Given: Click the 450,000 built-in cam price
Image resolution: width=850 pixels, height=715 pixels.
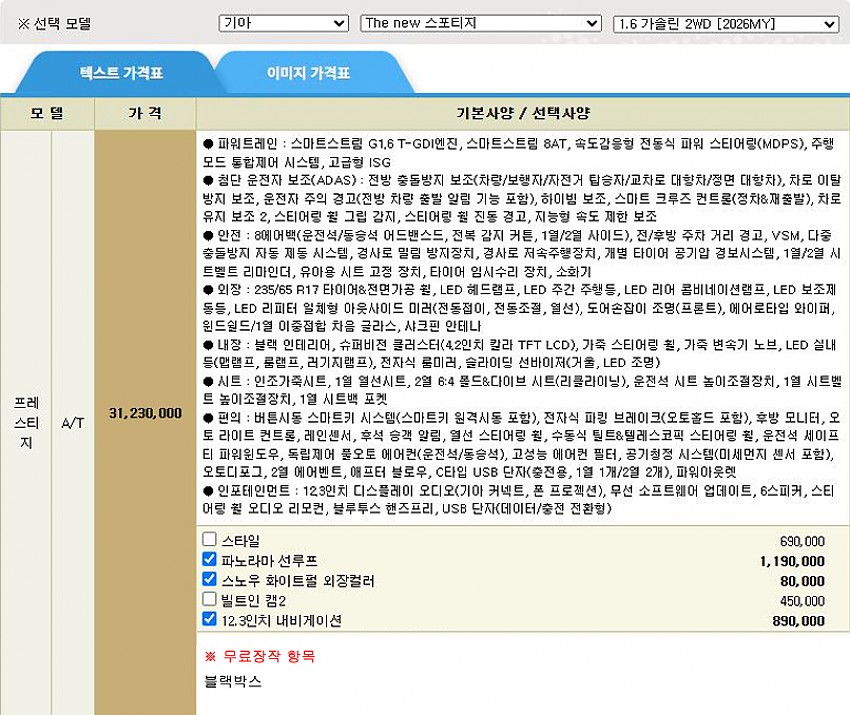Looking at the screenshot, I should point(801,601).
